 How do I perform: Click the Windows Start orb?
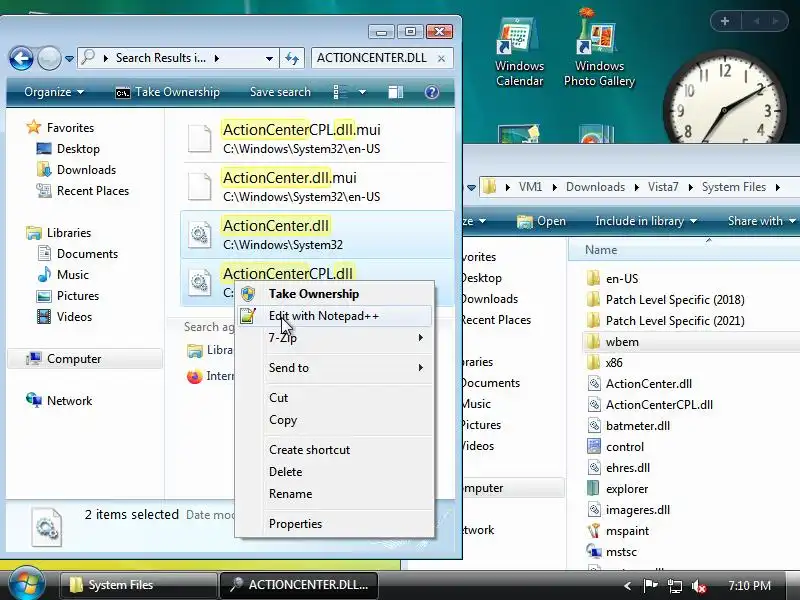click(x=27, y=584)
